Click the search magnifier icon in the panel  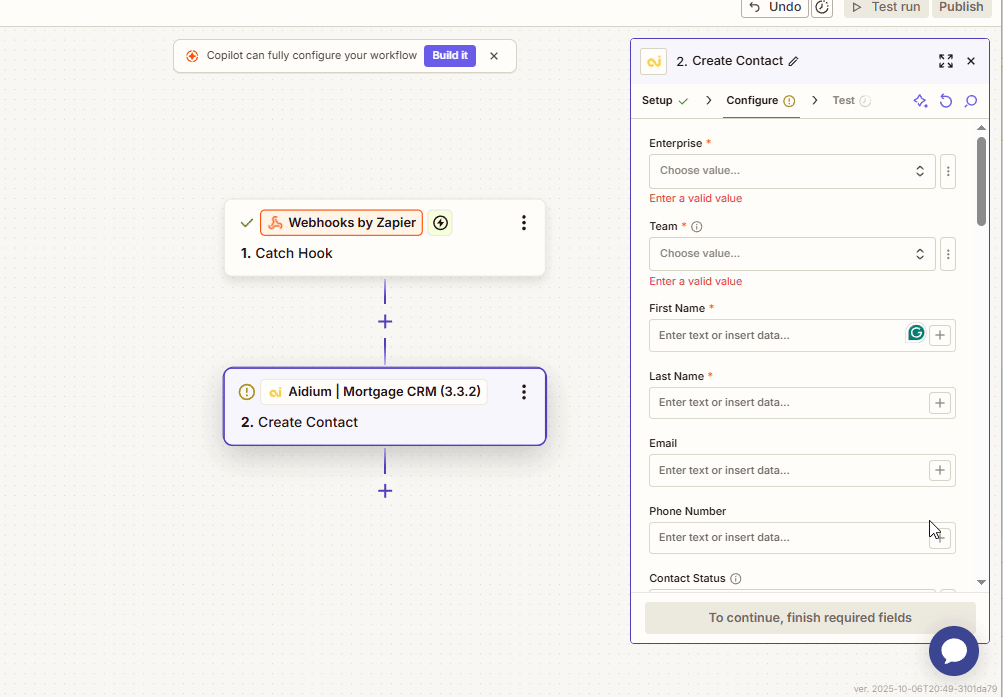click(970, 101)
